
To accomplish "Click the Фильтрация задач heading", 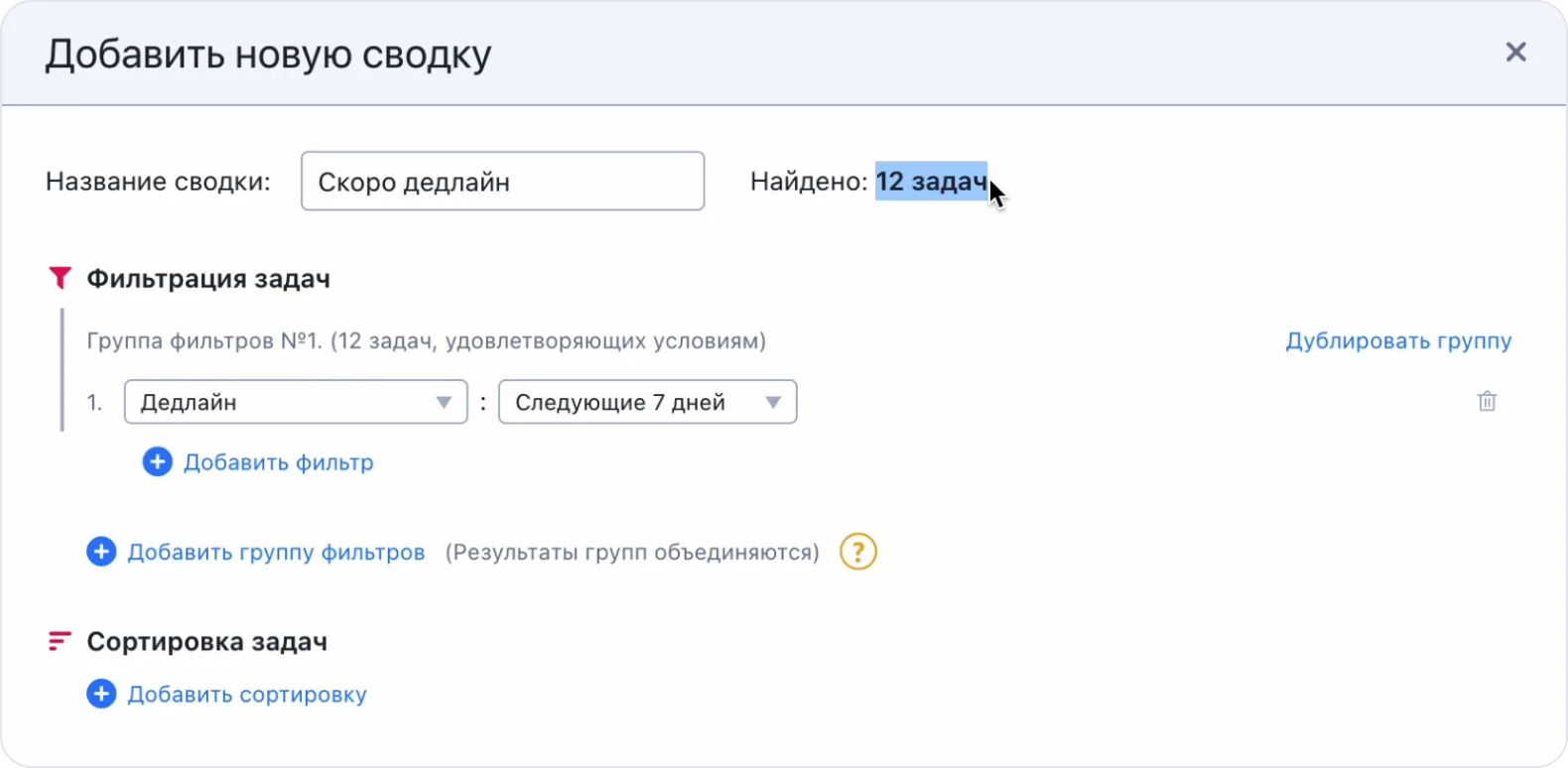I will pyautogui.click(x=208, y=280).
